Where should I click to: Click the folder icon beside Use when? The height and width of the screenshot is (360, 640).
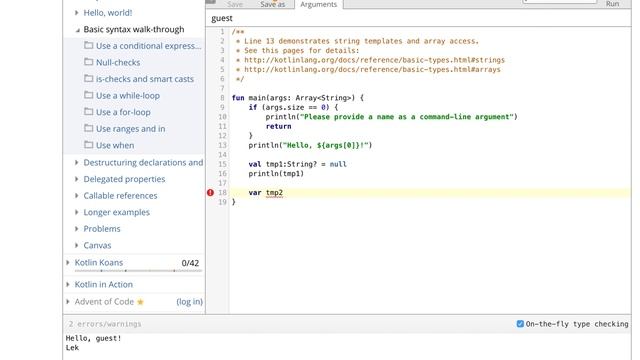point(89,144)
